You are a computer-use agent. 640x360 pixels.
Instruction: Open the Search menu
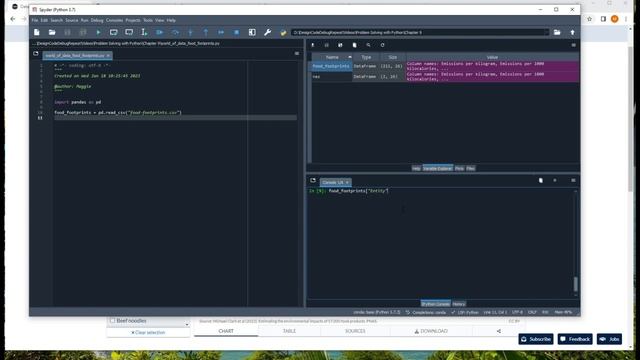click(57, 20)
